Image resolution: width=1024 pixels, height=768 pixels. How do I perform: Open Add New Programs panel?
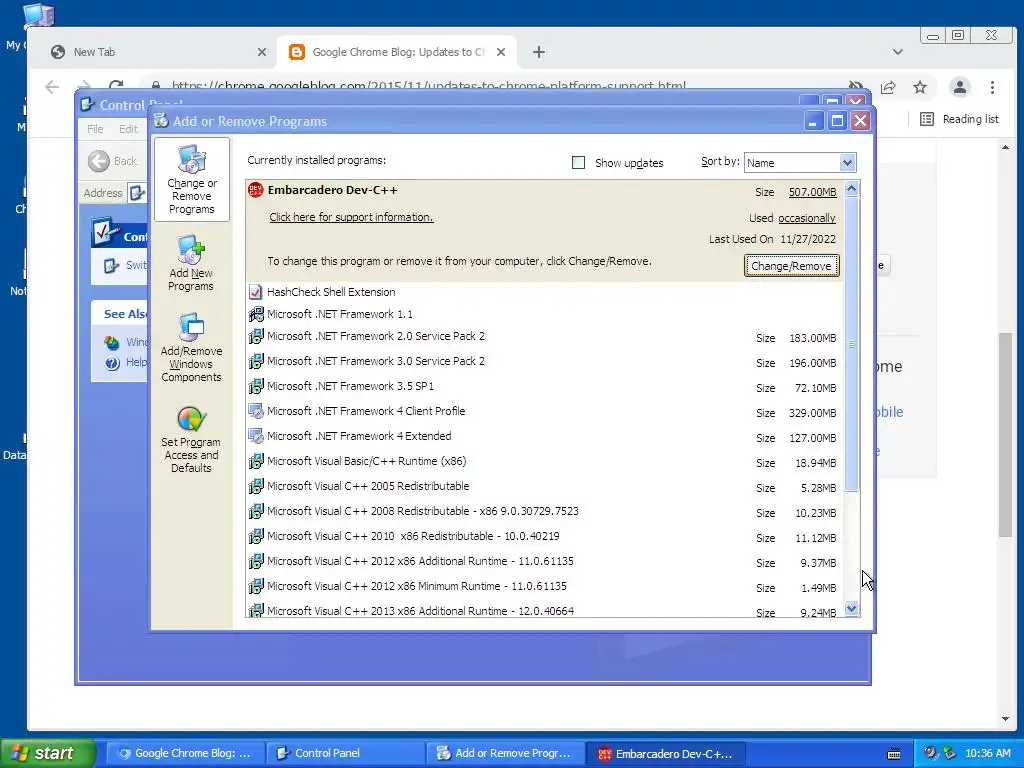tap(191, 264)
